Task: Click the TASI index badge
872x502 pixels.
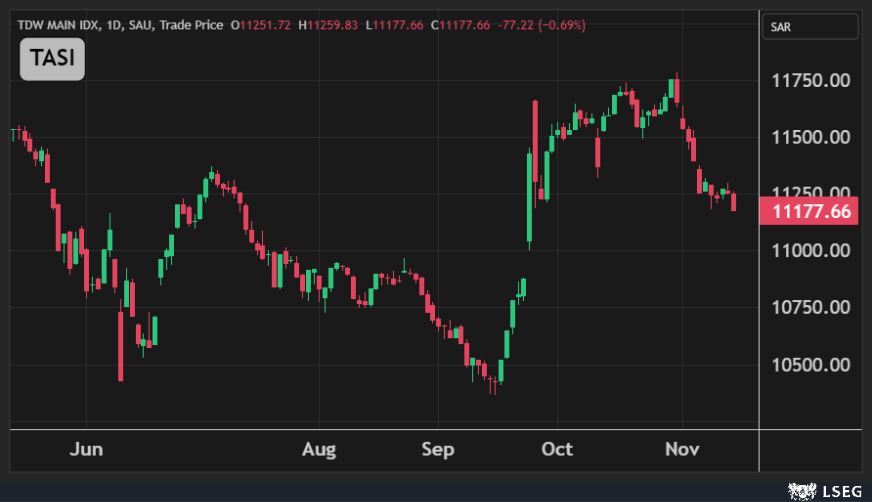Action: [53, 59]
